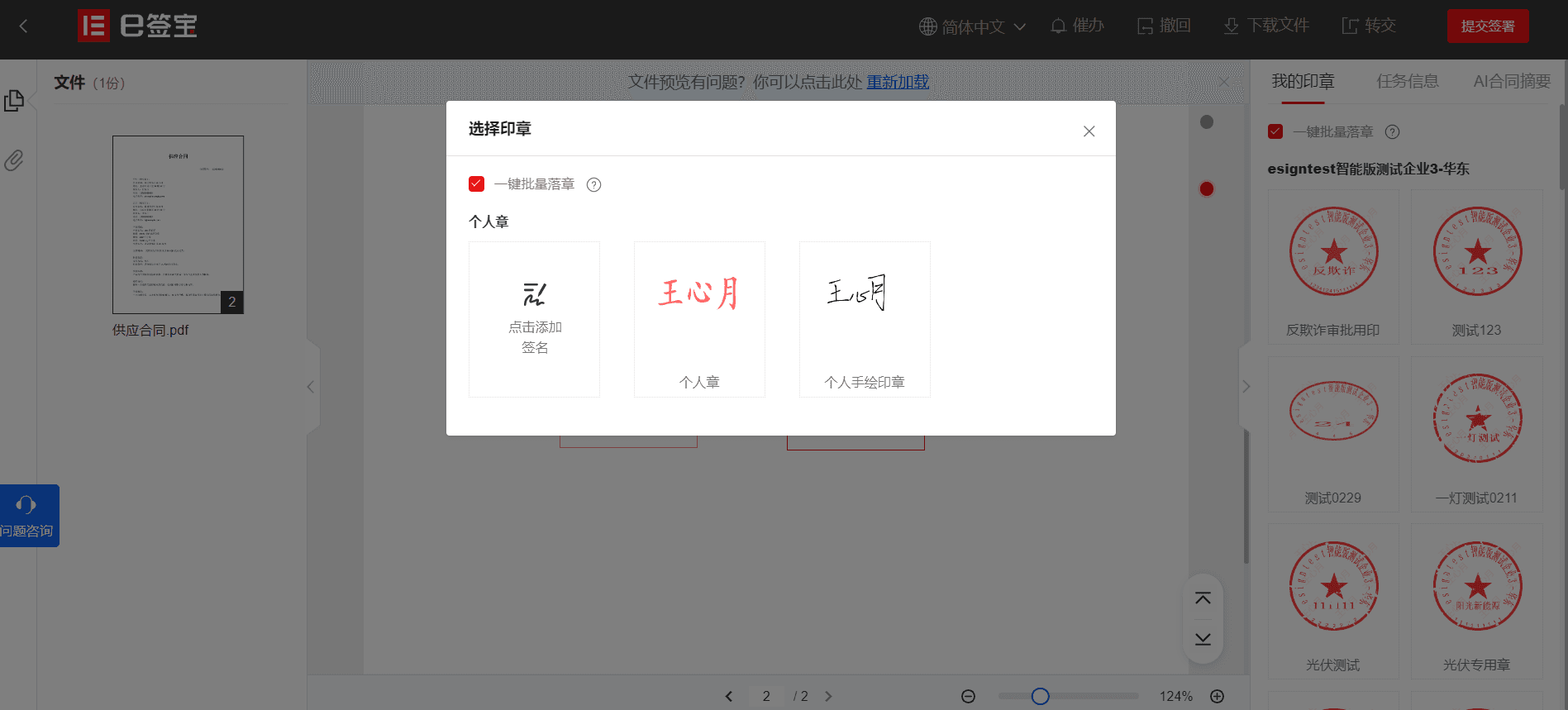Click the 重新加载 link
This screenshot has width=1568, height=710.
[x=898, y=82]
